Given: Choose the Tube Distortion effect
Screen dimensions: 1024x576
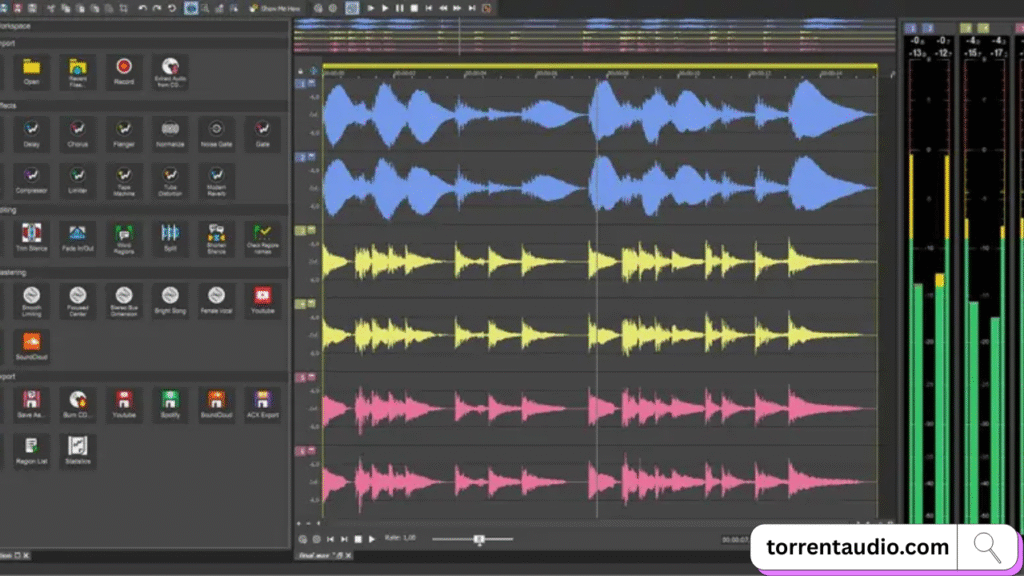Looking at the screenshot, I should point(170,178).
